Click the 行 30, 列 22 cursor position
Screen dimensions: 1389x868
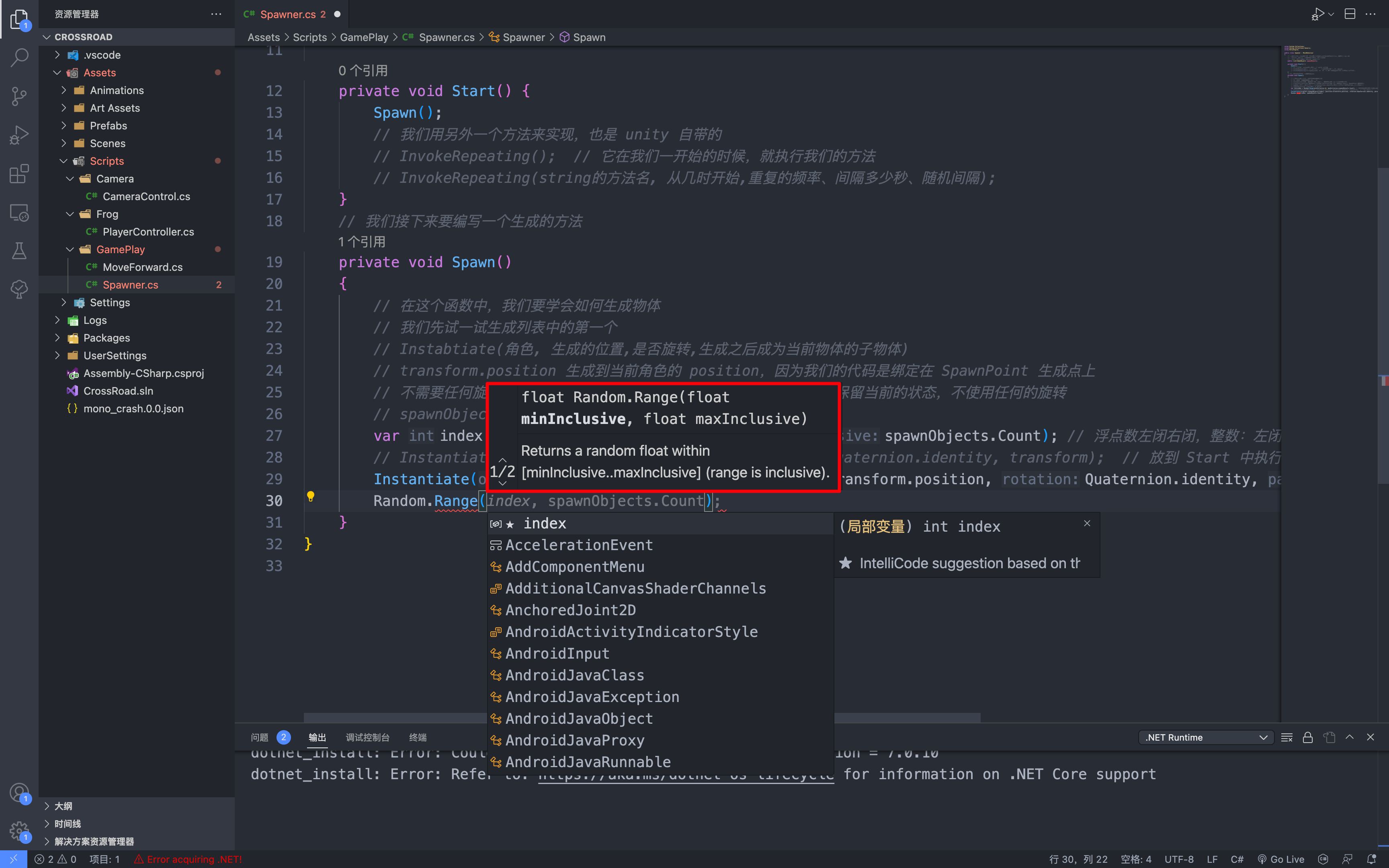tap(1078, 859)
